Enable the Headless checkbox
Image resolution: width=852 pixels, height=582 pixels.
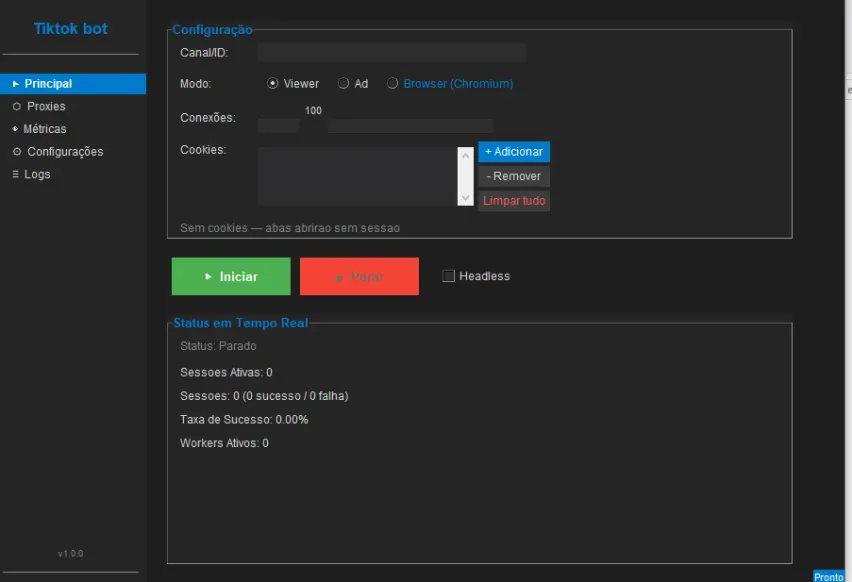pyautogui.click(x=448, y=276)
